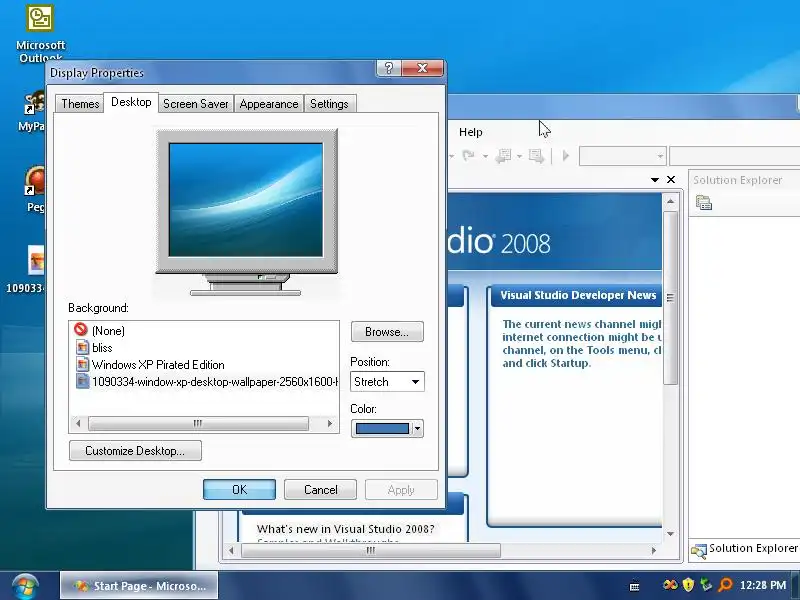Click the colorful infinity-shaped tray icon

(x=670, y=585)
